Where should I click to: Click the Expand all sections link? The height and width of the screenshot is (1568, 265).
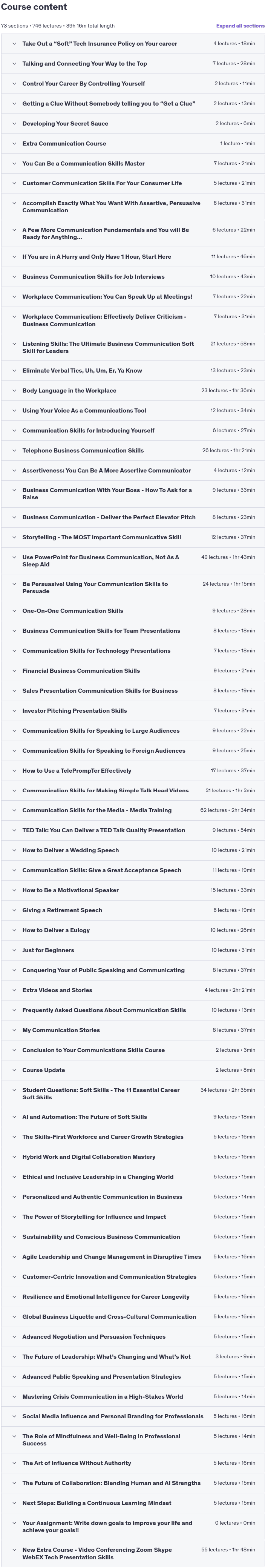(240, 26)
